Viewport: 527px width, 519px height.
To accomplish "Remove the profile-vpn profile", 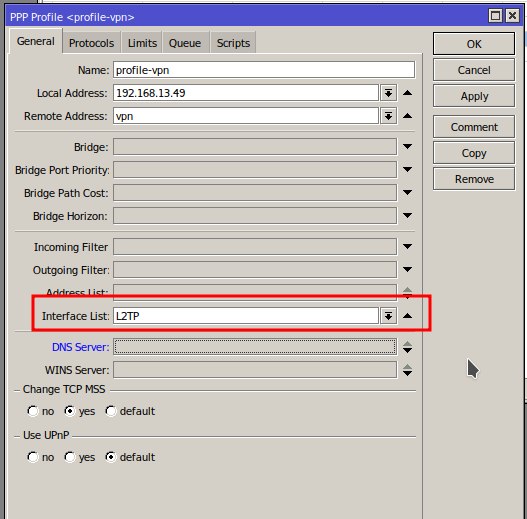I will click(474, 179).
